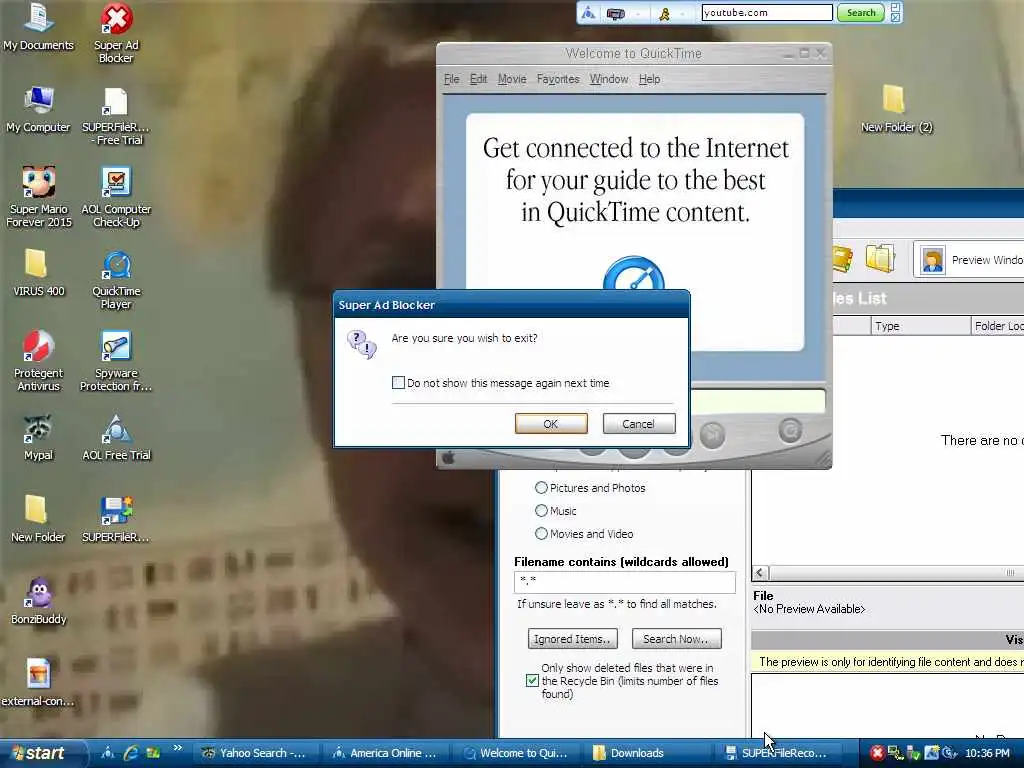The image size is (1024, 768).
Task: Launch Internet Explorer from Quick Launch
Action: tap(131, 753)
